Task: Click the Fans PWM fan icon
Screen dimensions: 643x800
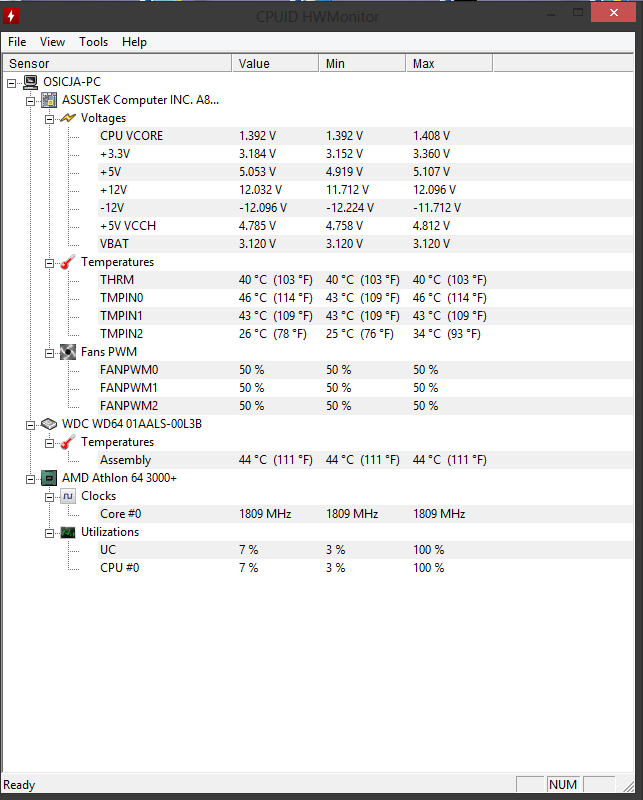Action: pos(67,352)
